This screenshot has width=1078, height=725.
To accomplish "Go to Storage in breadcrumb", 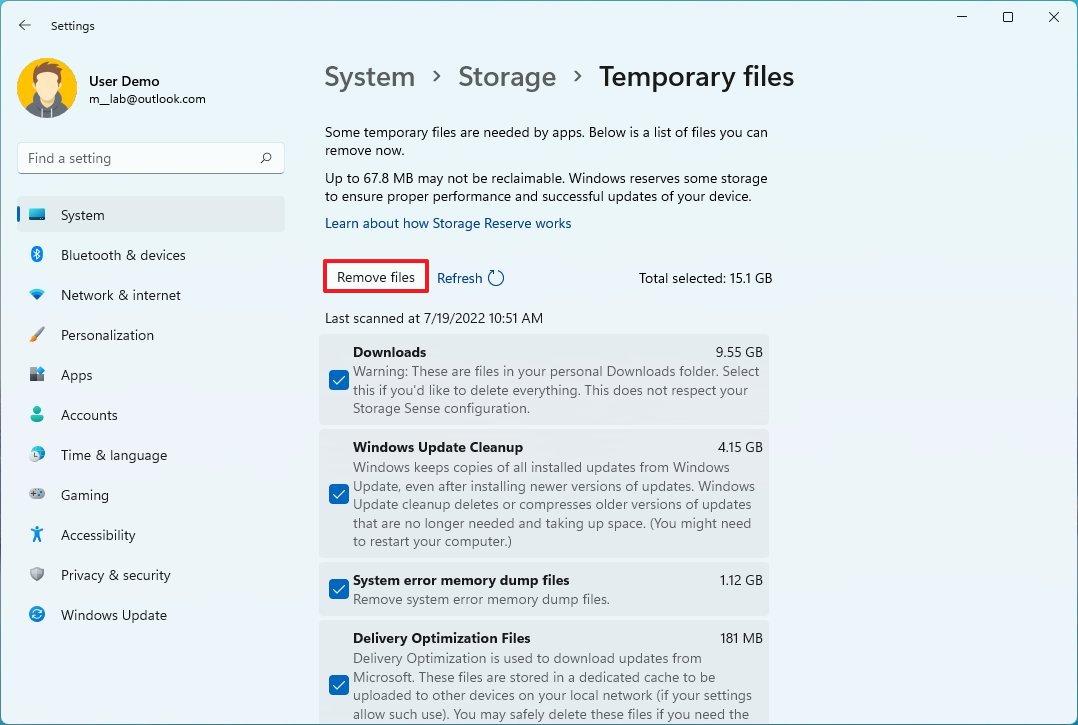I will 507,77.
